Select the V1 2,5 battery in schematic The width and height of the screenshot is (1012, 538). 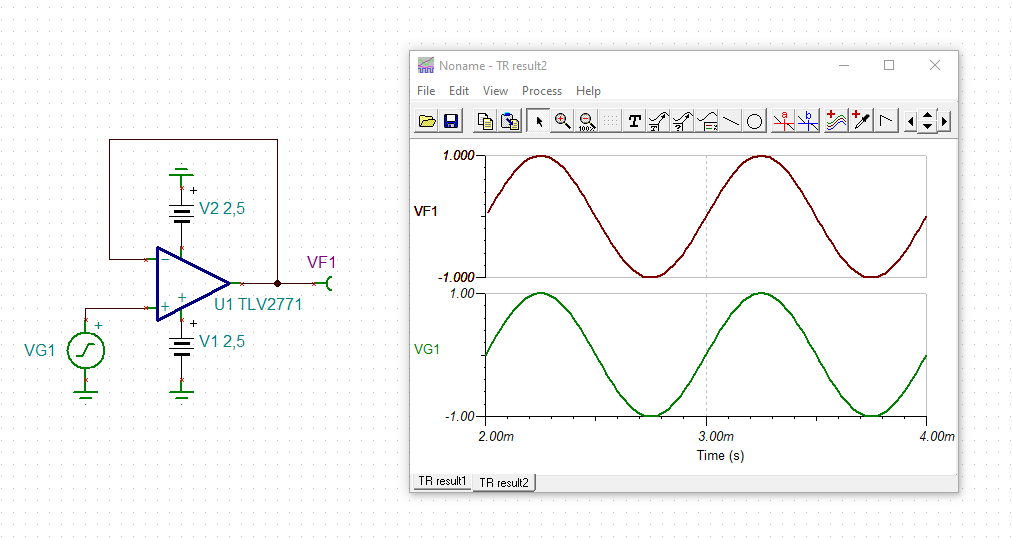182,345
